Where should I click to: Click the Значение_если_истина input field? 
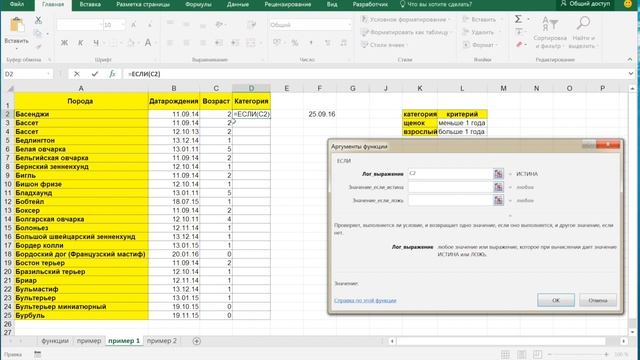[x=450, y=187]
